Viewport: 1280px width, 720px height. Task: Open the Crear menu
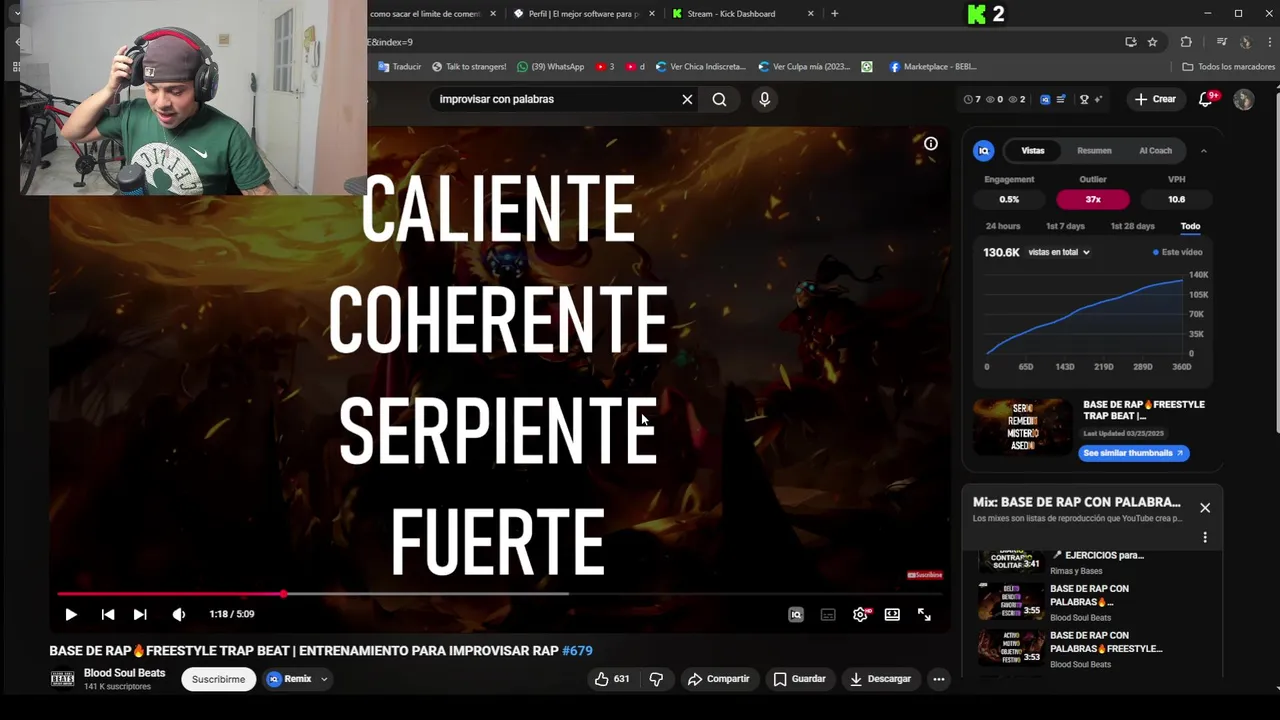coord(1155,99)
